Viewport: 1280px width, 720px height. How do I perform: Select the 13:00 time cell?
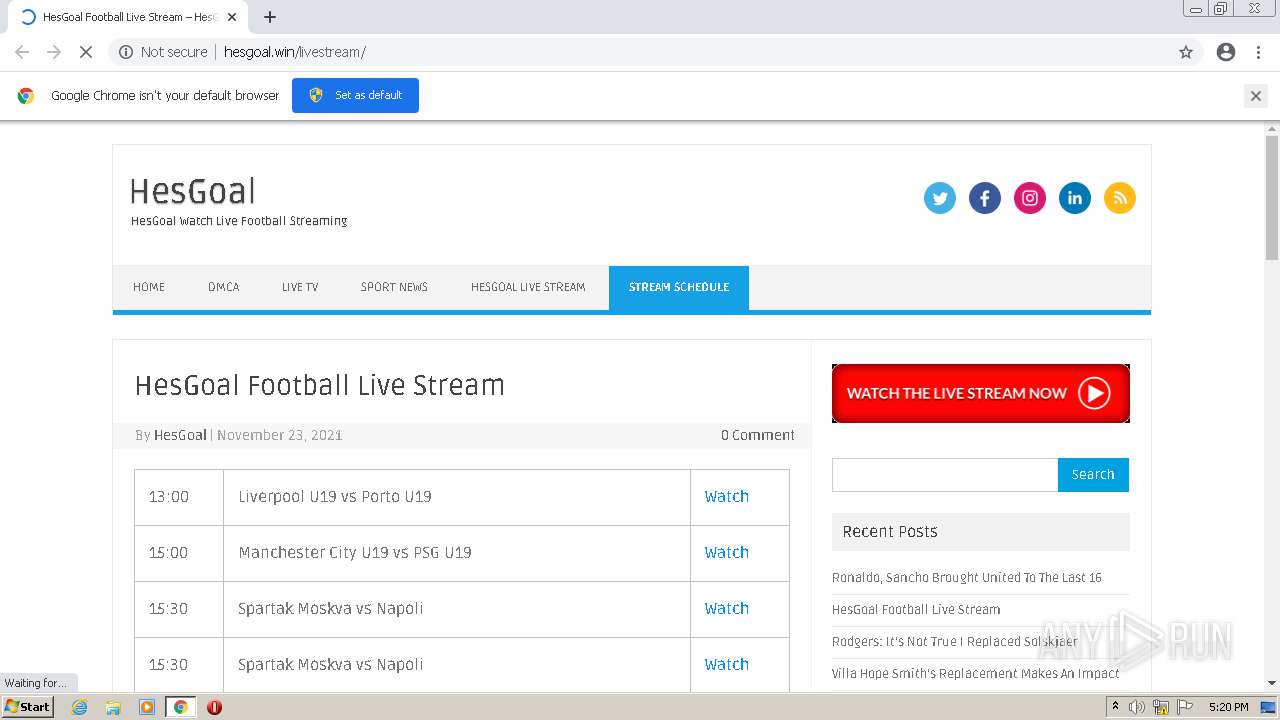(179, 497)
